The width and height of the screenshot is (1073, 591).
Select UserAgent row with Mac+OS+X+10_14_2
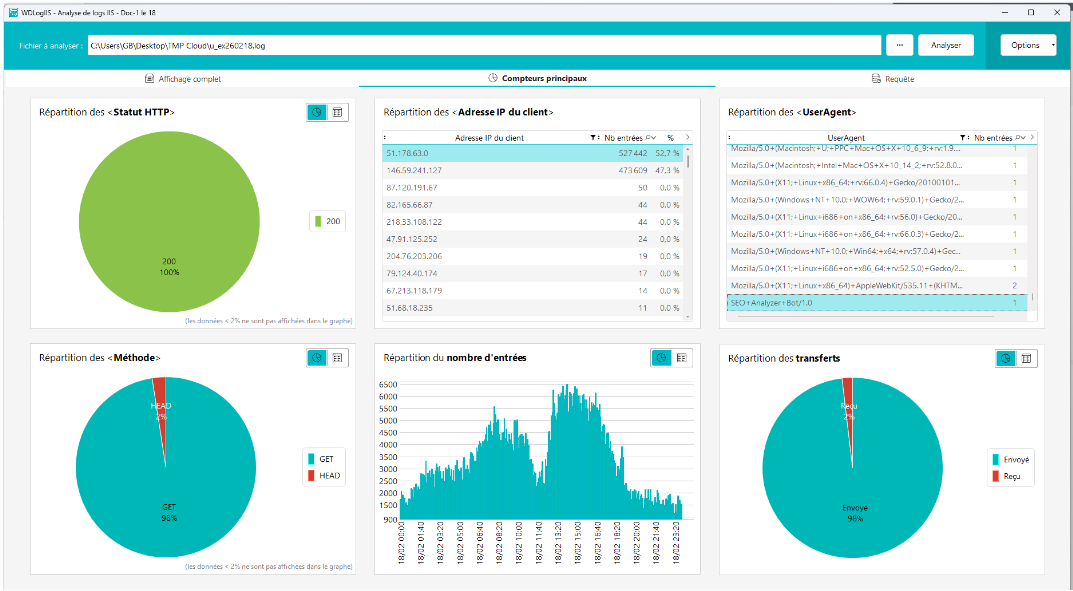(x=877, y=165)
